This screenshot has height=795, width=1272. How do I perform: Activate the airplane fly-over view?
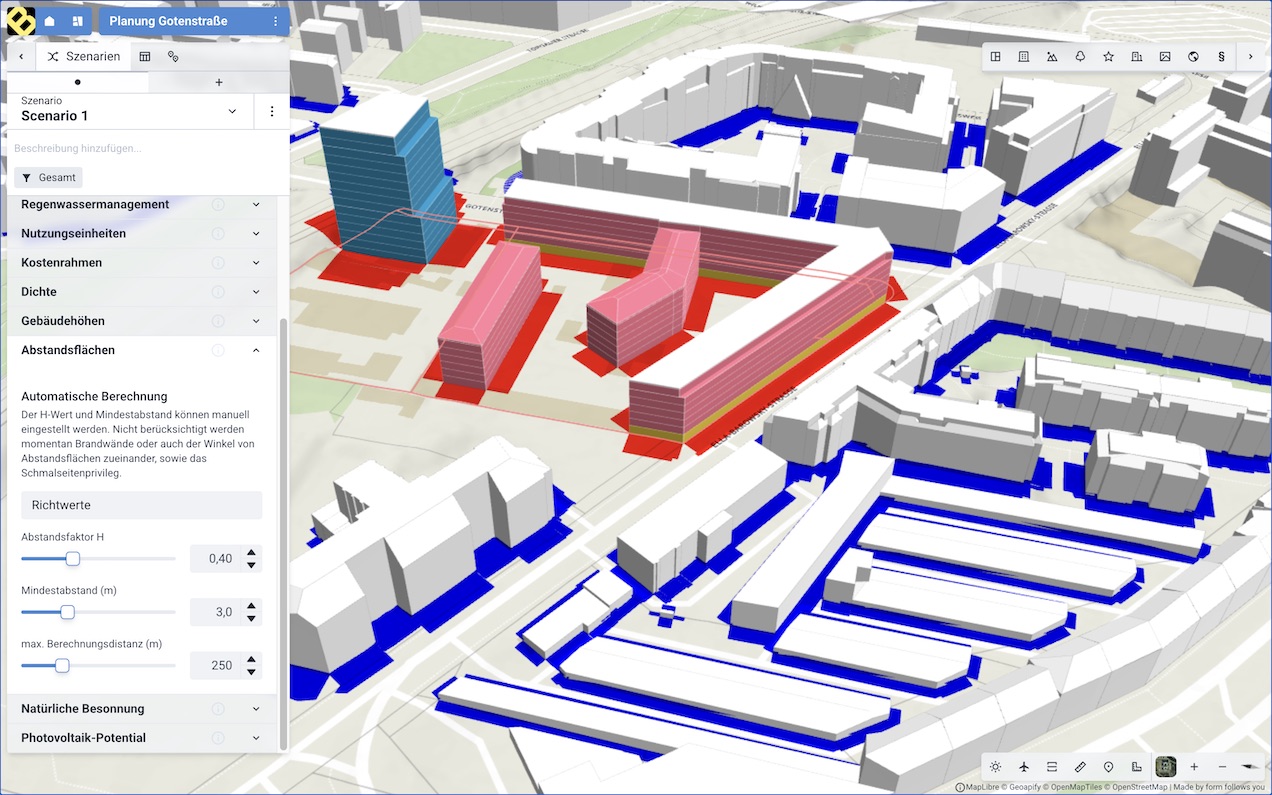1024,767
